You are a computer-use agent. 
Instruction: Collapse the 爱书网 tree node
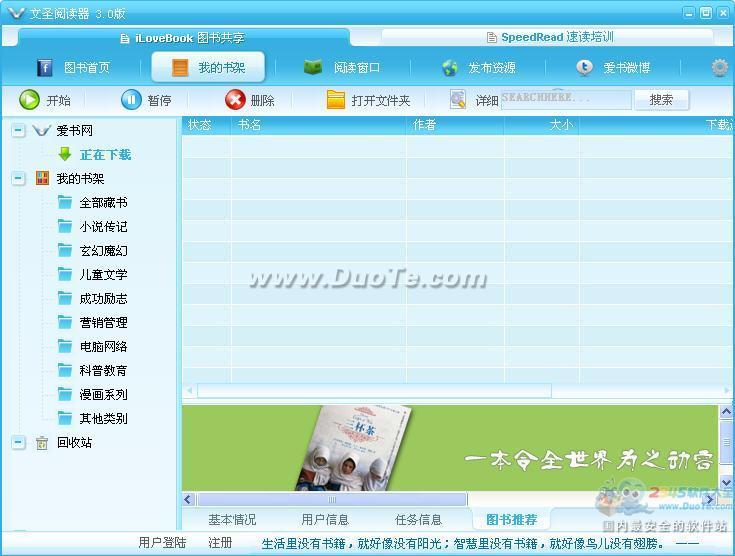pos(18,131)
